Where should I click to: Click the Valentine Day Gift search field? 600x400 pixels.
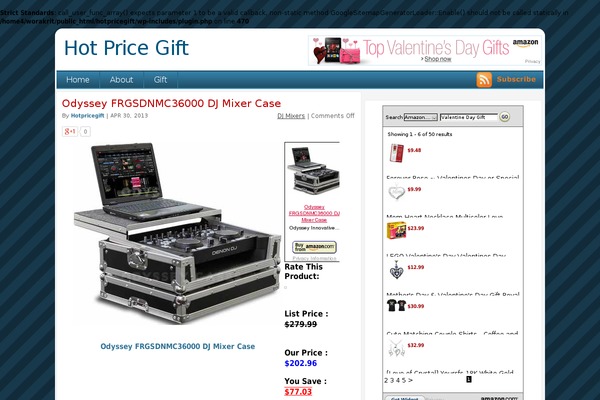[469, 117]
